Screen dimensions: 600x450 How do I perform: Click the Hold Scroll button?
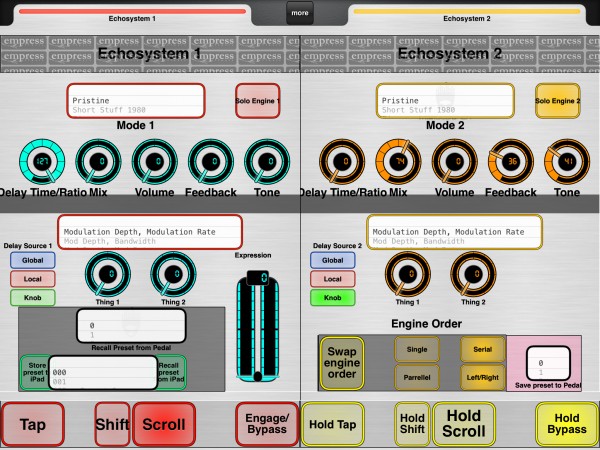[464, 424]
